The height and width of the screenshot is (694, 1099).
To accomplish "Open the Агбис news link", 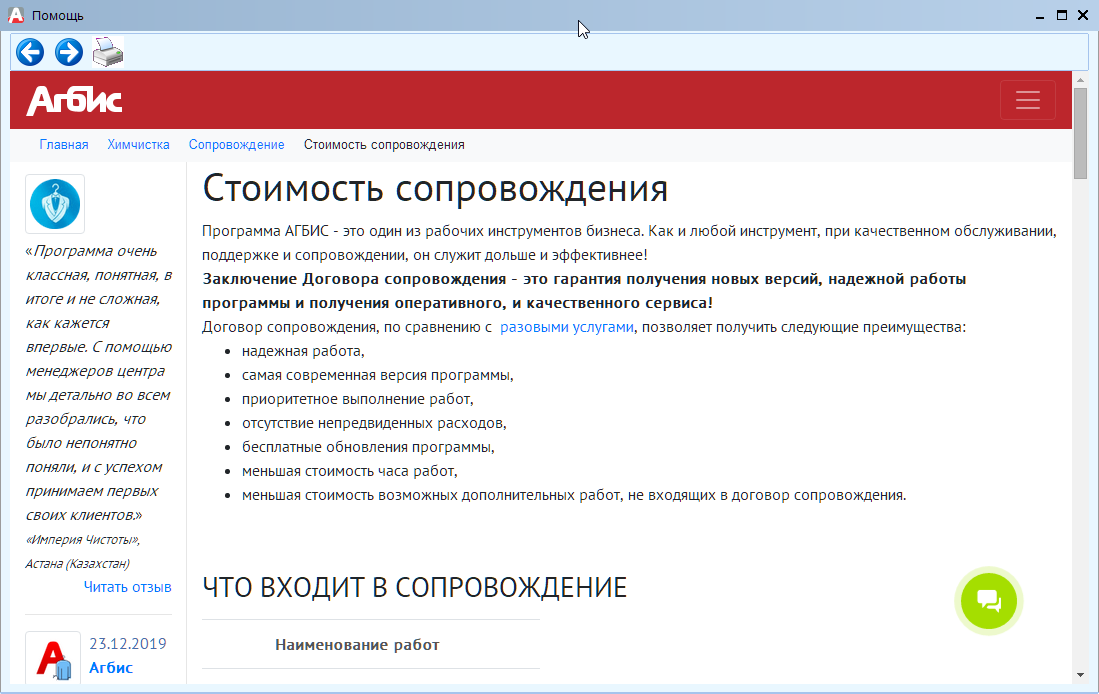I will pyautogui.click(x=111, y=667).
